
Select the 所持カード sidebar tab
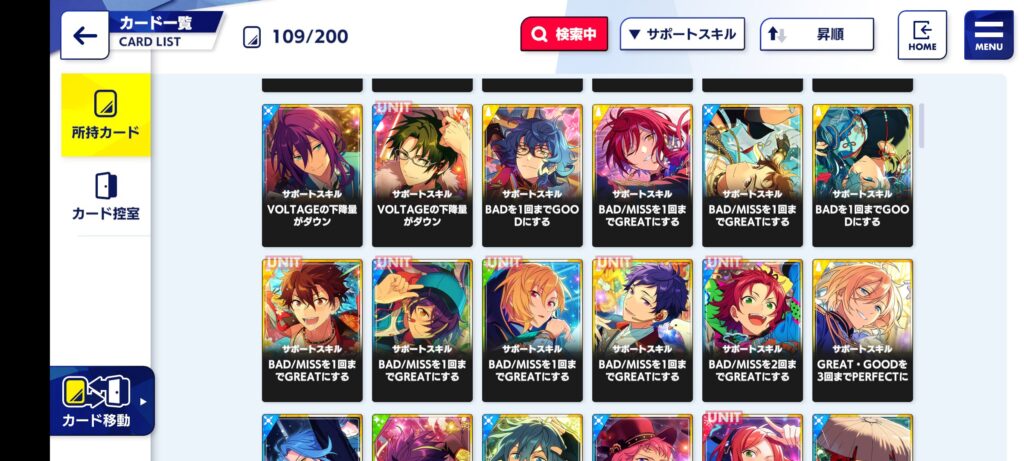tap(106, 115)
